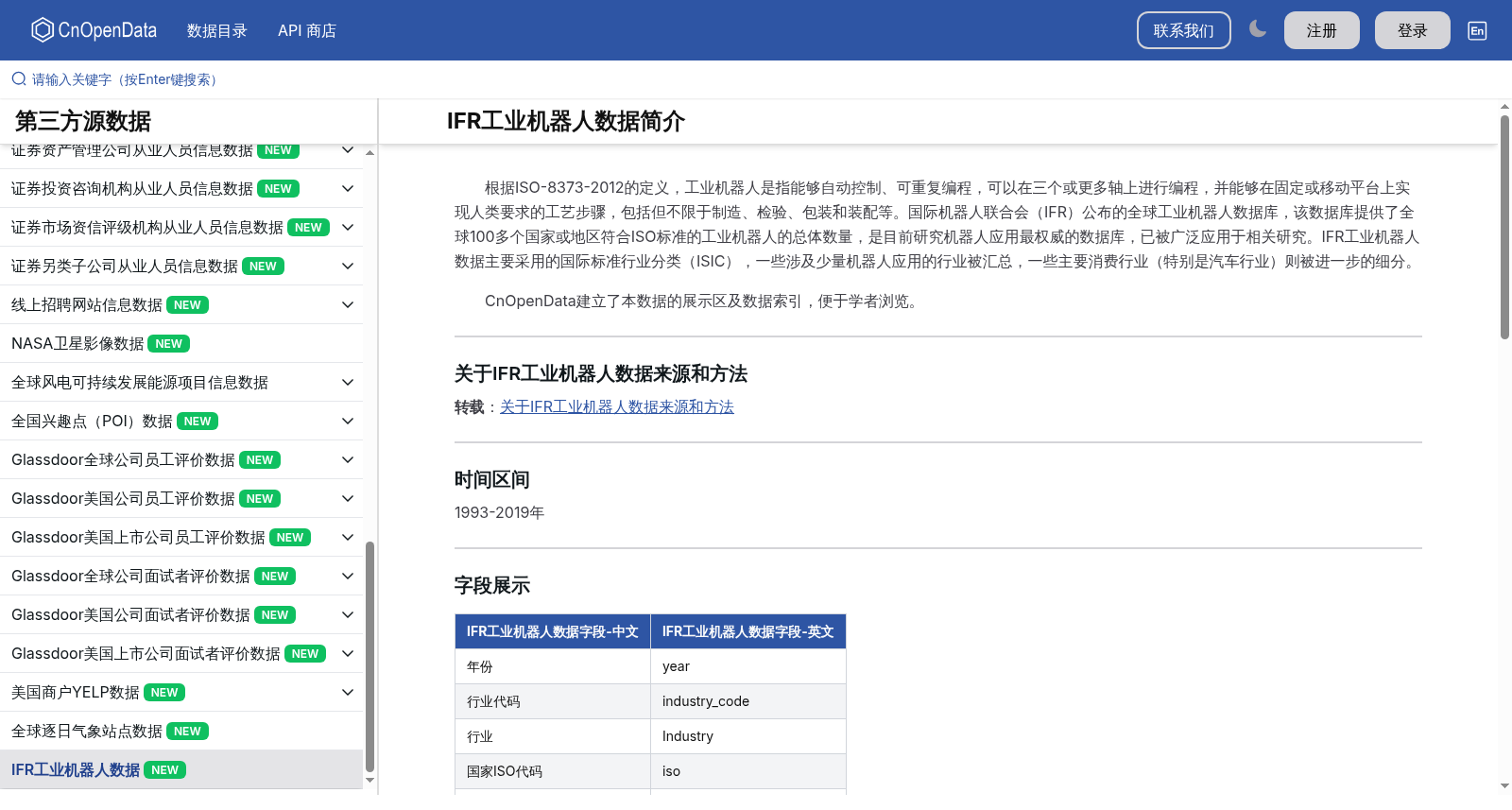Click NEW badge beside IFR工业机器人数据
Viewport: 1512px width, 810px height.
[165, 769]
